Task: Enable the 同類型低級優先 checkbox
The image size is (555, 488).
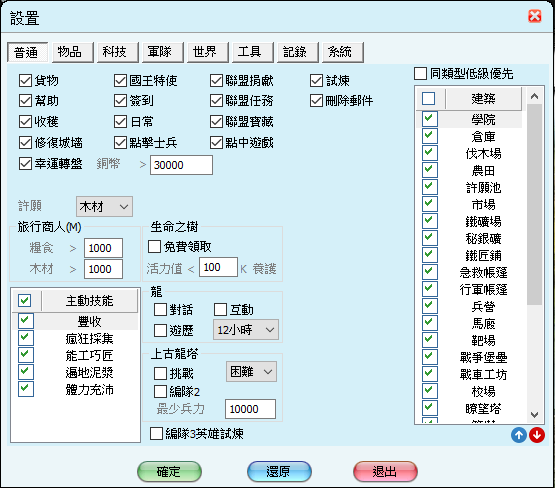Action: click(420, 74)
